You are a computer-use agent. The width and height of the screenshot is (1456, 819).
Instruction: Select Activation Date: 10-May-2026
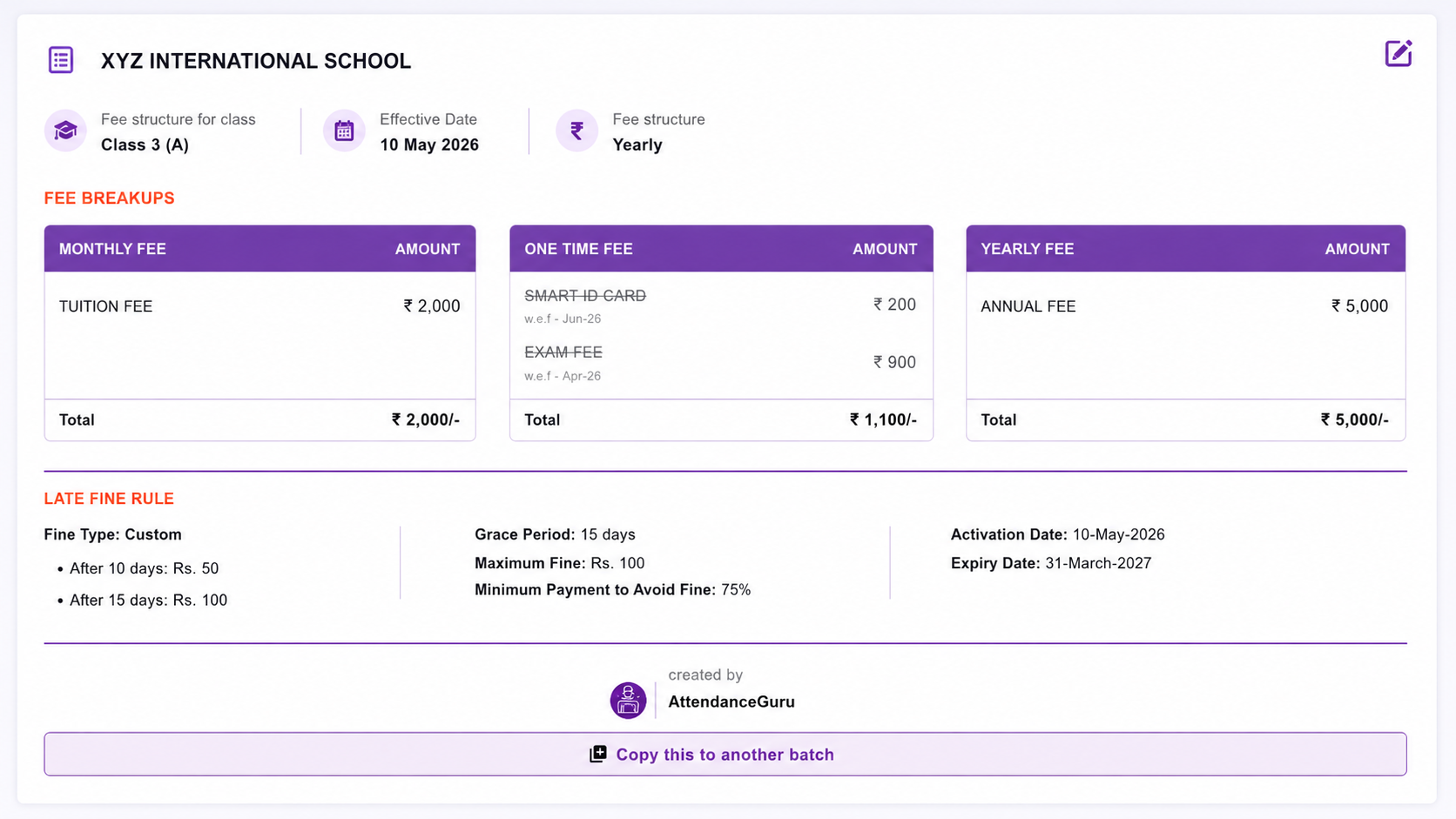pyautogui.click(x=1057, y=534)
